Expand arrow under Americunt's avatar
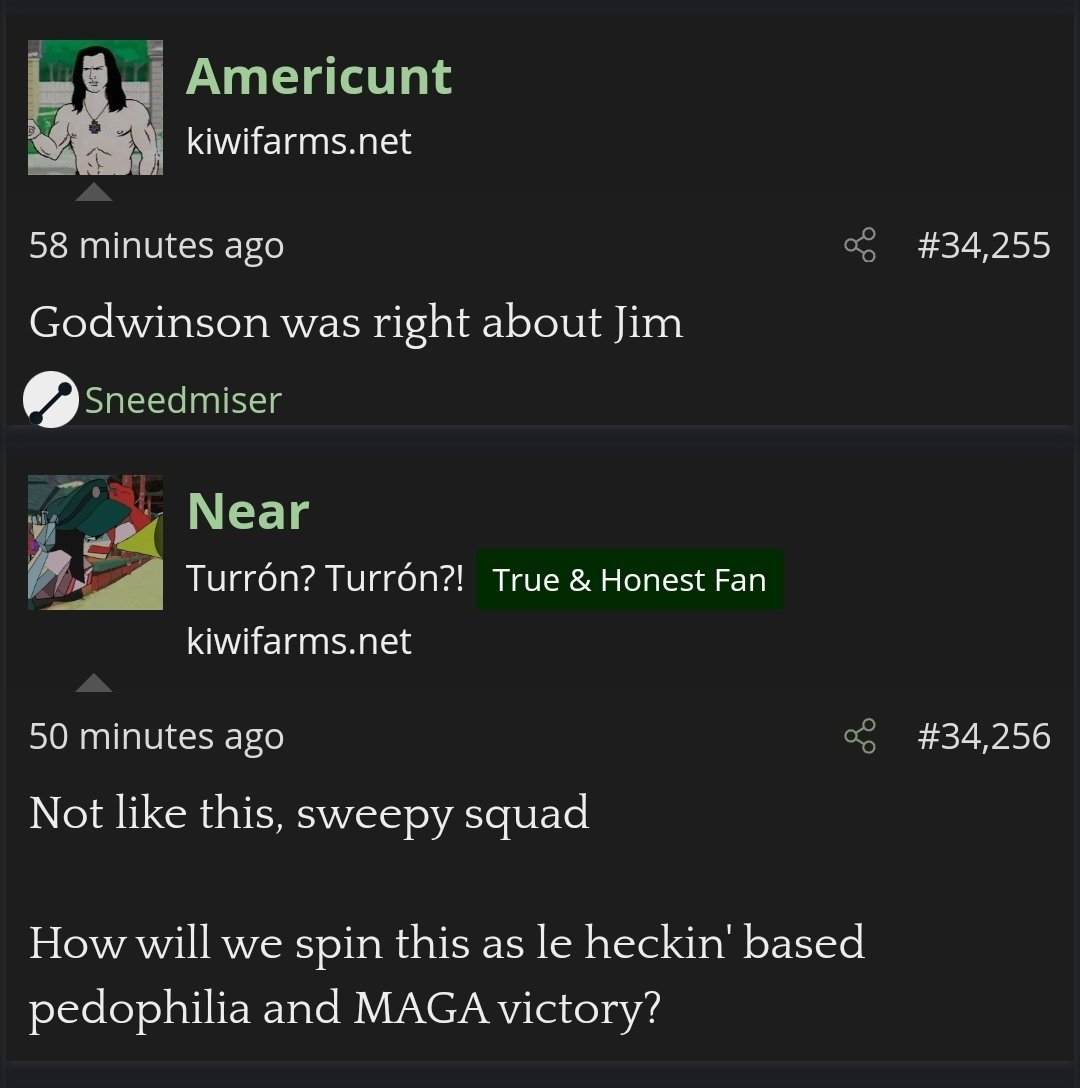This screenshot has height=1088, width=1080. (x=94, y=192)
